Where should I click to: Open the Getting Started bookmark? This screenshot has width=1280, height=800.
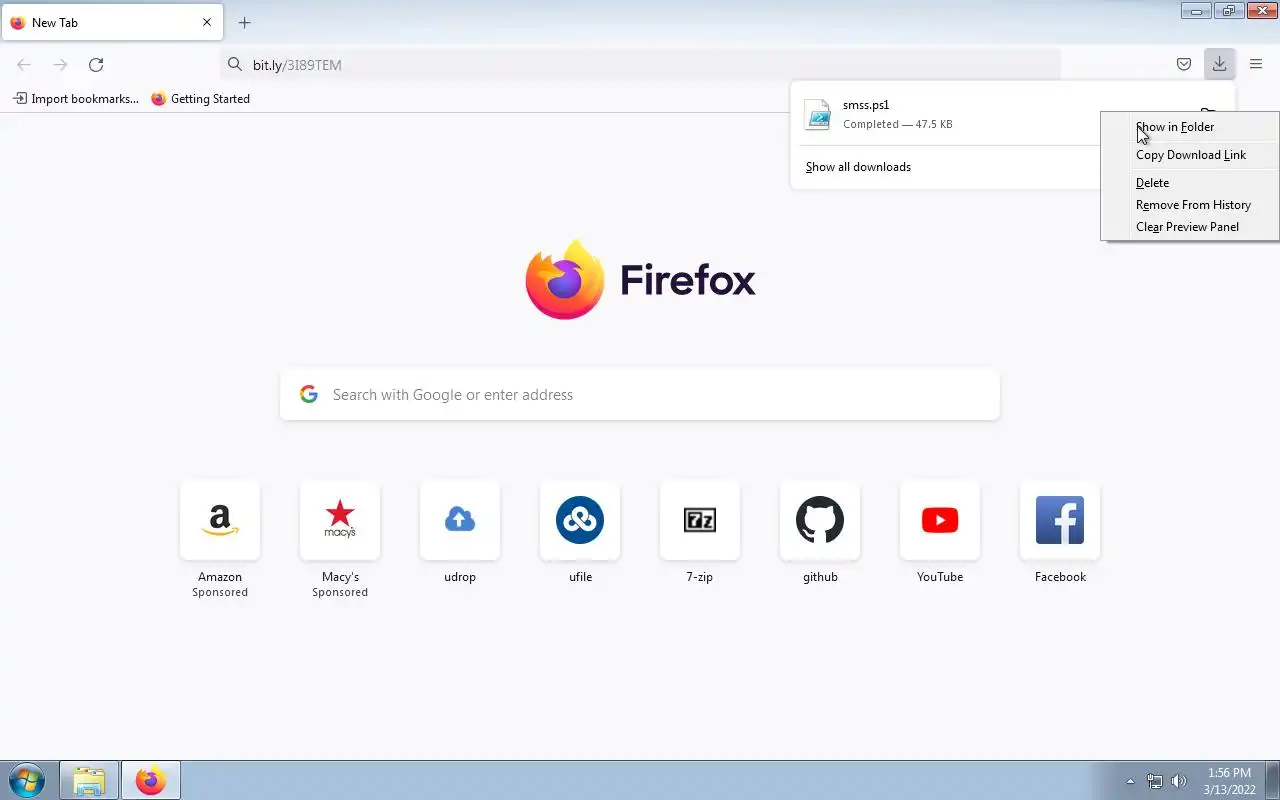(x=200, y=98)
